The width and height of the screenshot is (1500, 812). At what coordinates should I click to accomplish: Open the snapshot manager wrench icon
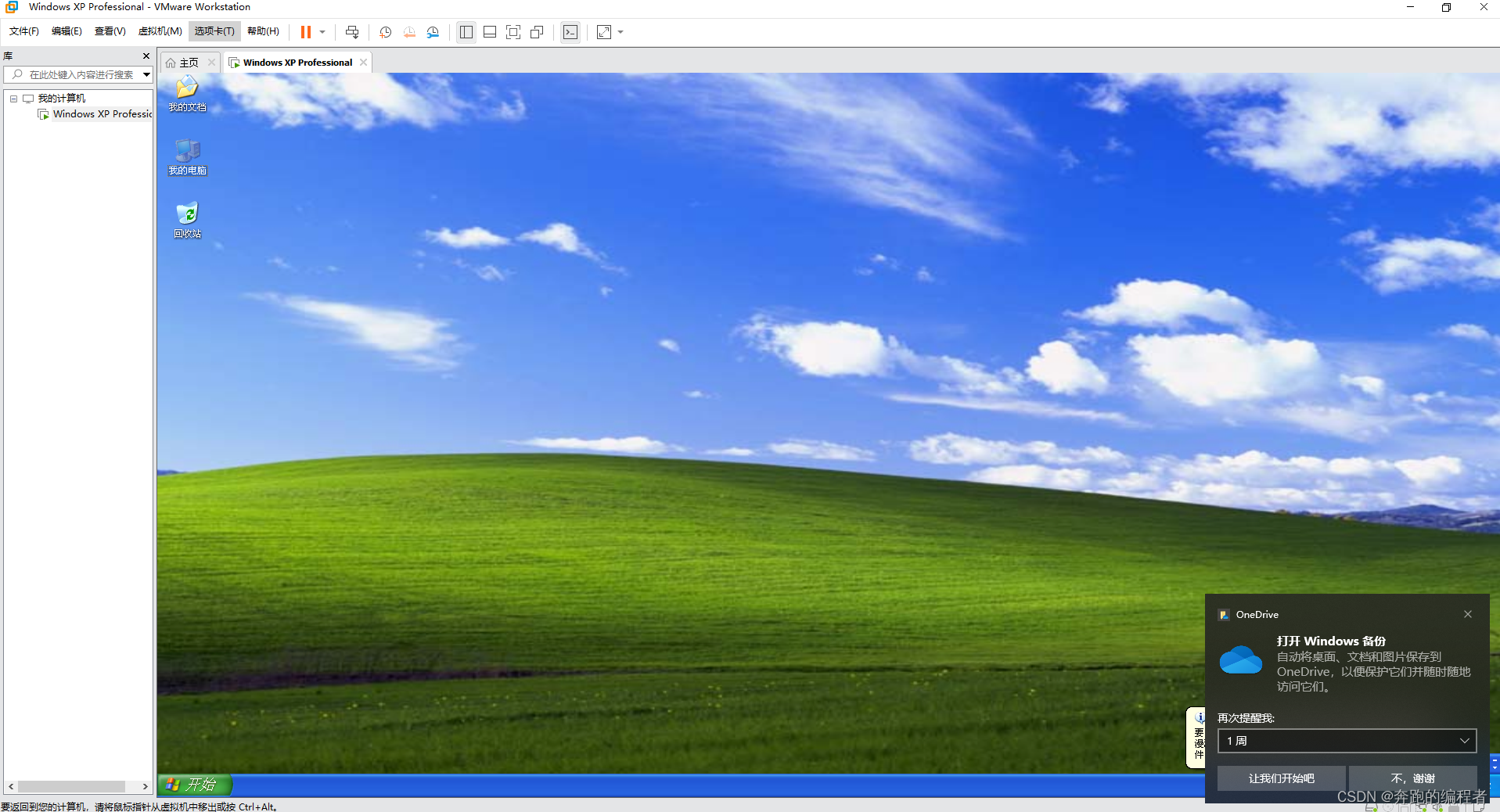point(433,32)
